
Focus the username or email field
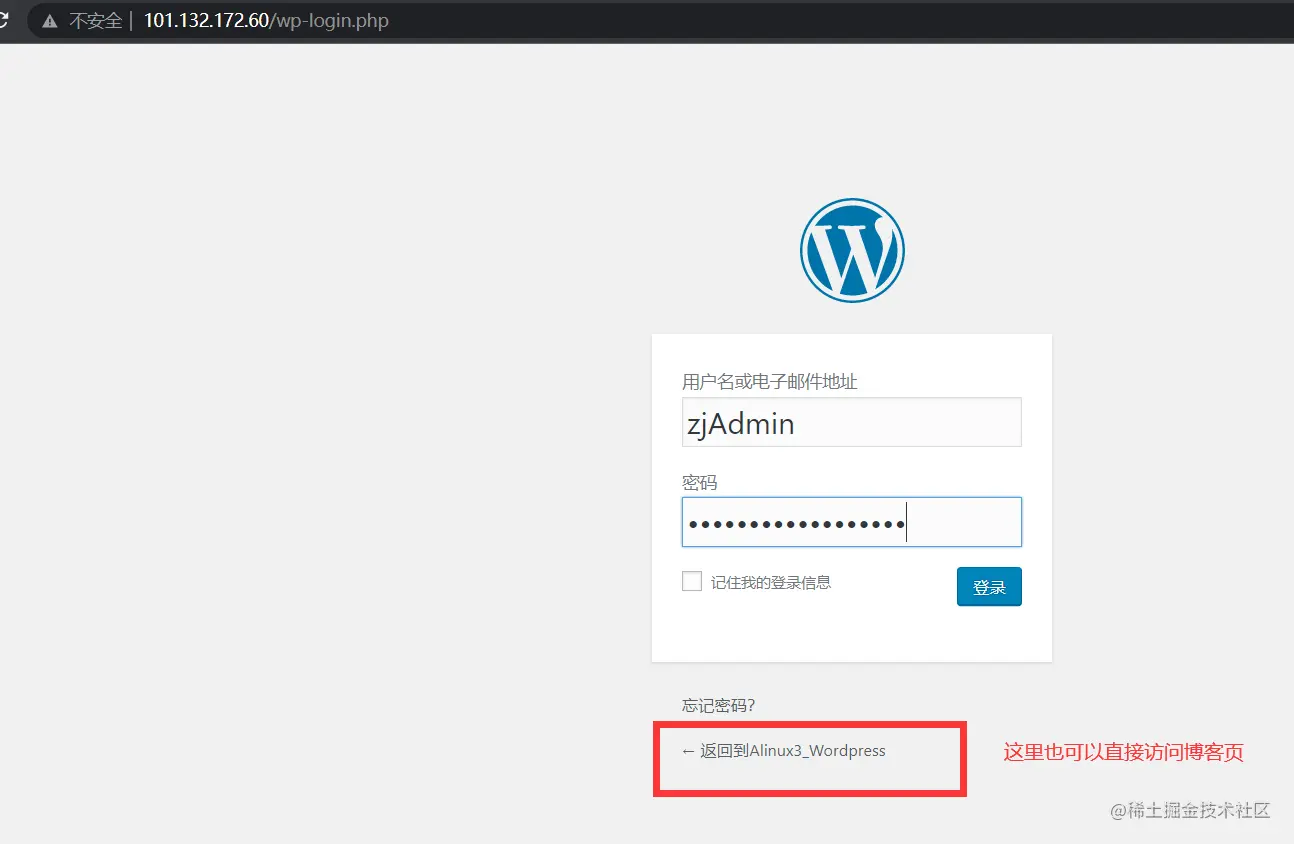(x=852, y=422)
